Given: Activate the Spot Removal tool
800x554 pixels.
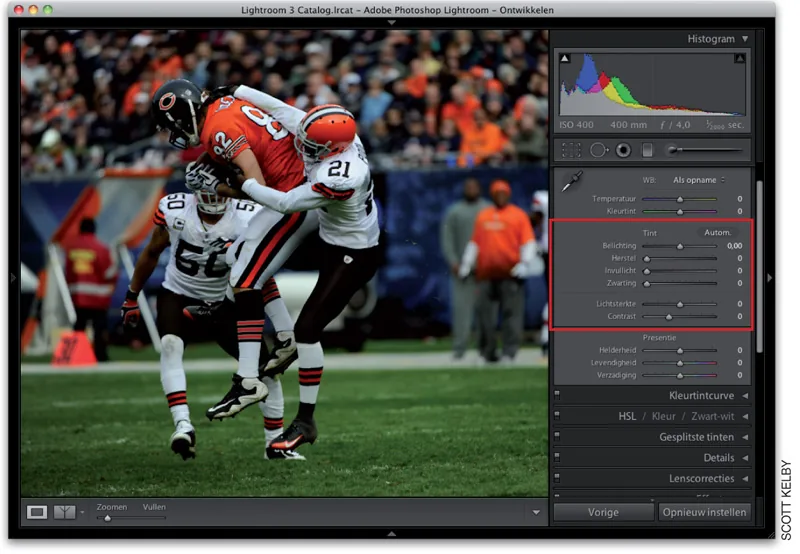Looking at the screenshot, I should [x=599, y=150].
